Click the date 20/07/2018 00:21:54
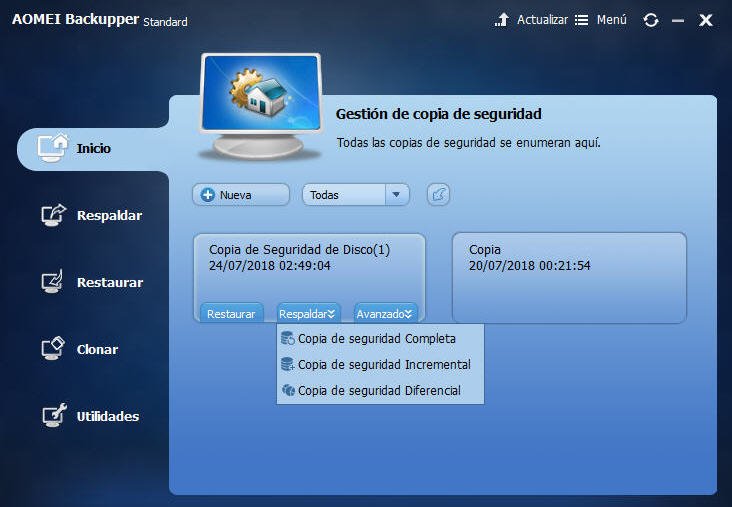Image resolution: width=732 pixels, height=507 pixels. 529,266
